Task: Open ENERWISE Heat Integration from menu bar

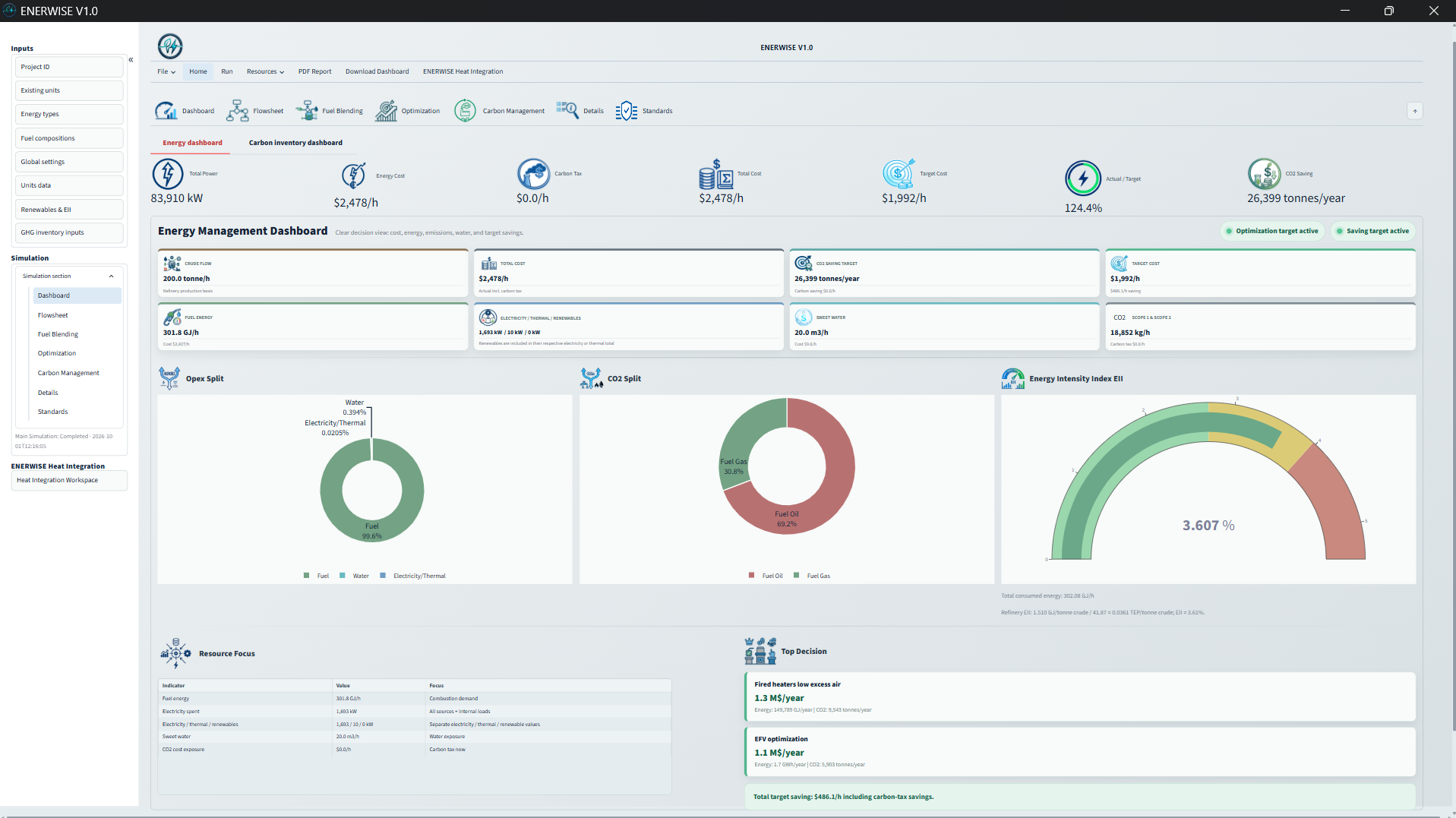Action: click(x=463, y=71)
